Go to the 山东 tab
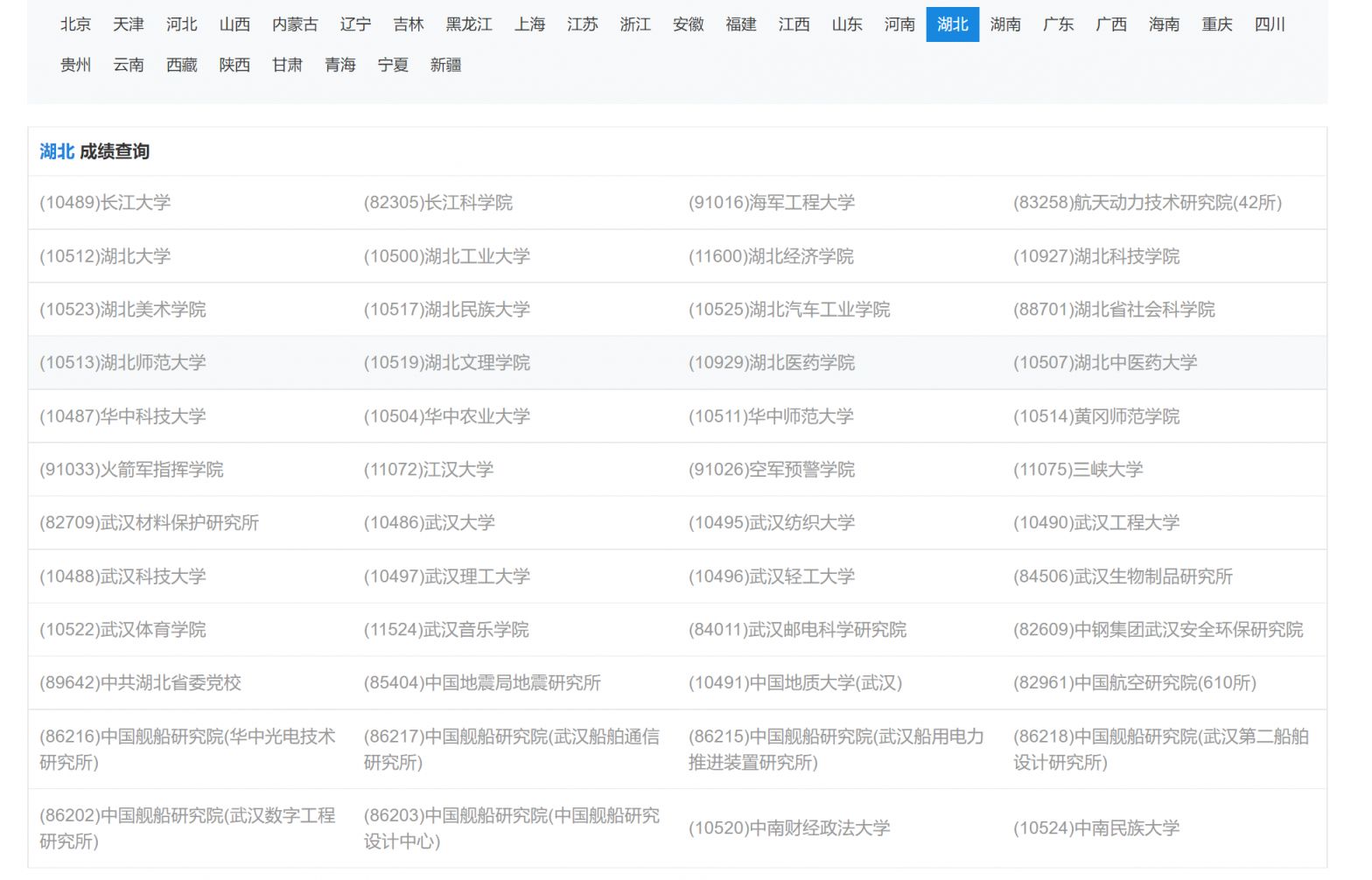The image size is (1372, 880). 847,24
